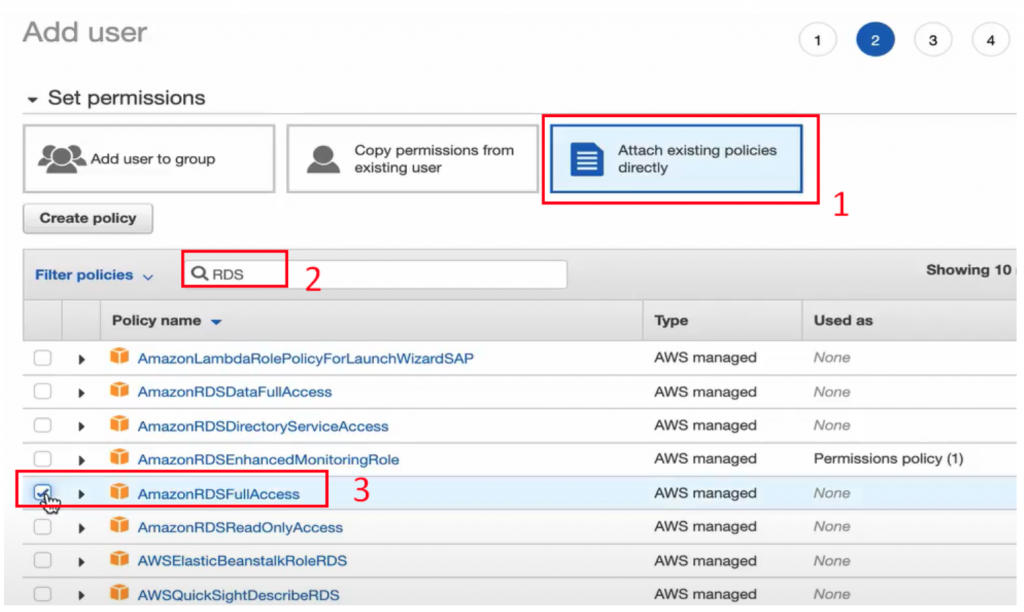Screen dimensions: 1024x612
Task: Open the AWSElasticBeanstalkRoleRDS policy link
Action: point(242,561)
